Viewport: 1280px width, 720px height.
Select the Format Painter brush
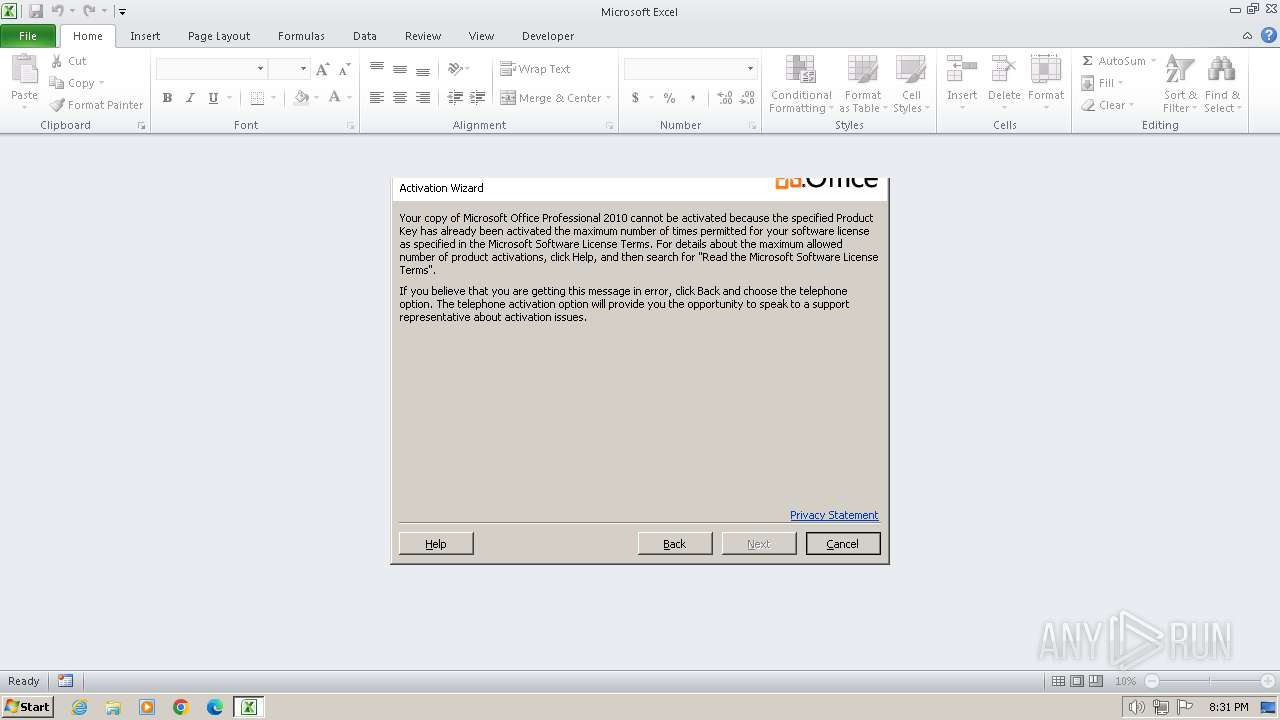(57, 105)
